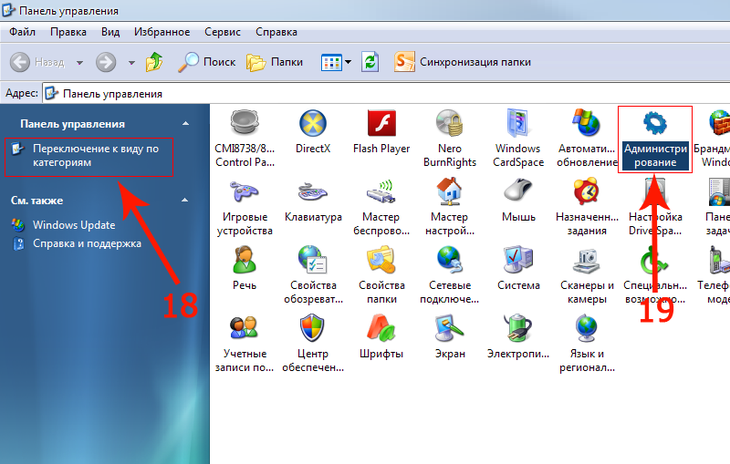Open the views dropdown arrow in toolbar
Image resolution: width=730 pixels, height=464 pixels.
point(348,62)
